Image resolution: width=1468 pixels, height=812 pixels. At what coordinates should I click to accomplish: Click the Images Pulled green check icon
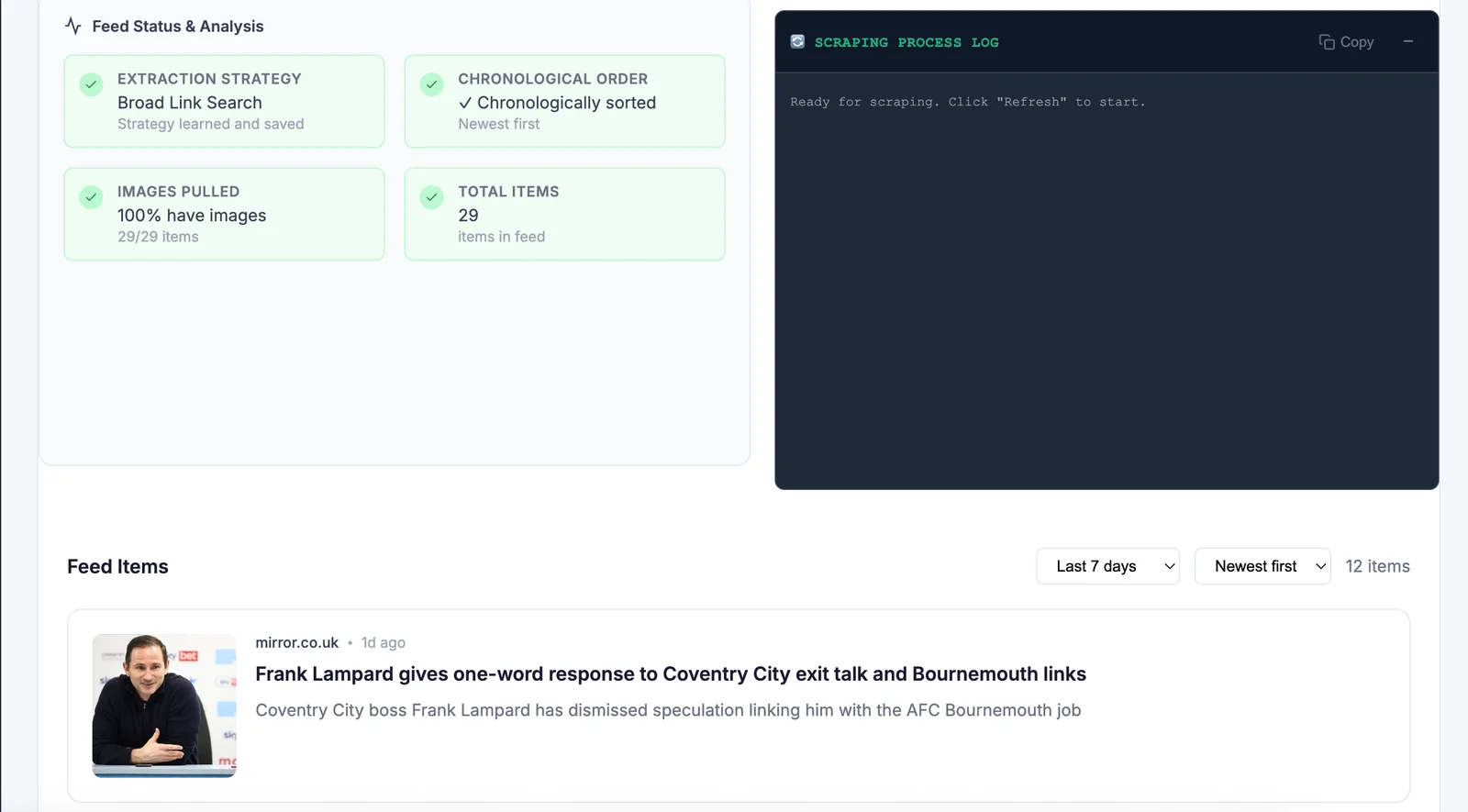pos(91,197)
